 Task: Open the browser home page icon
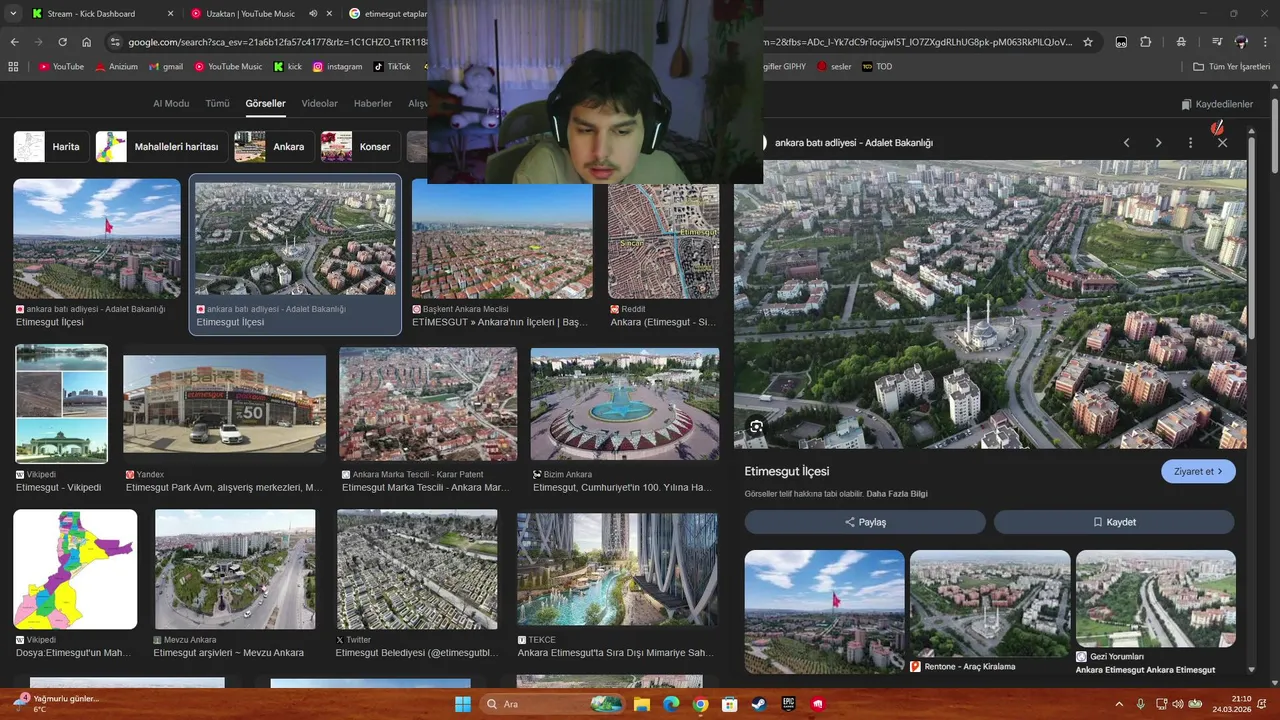(87, 42)
